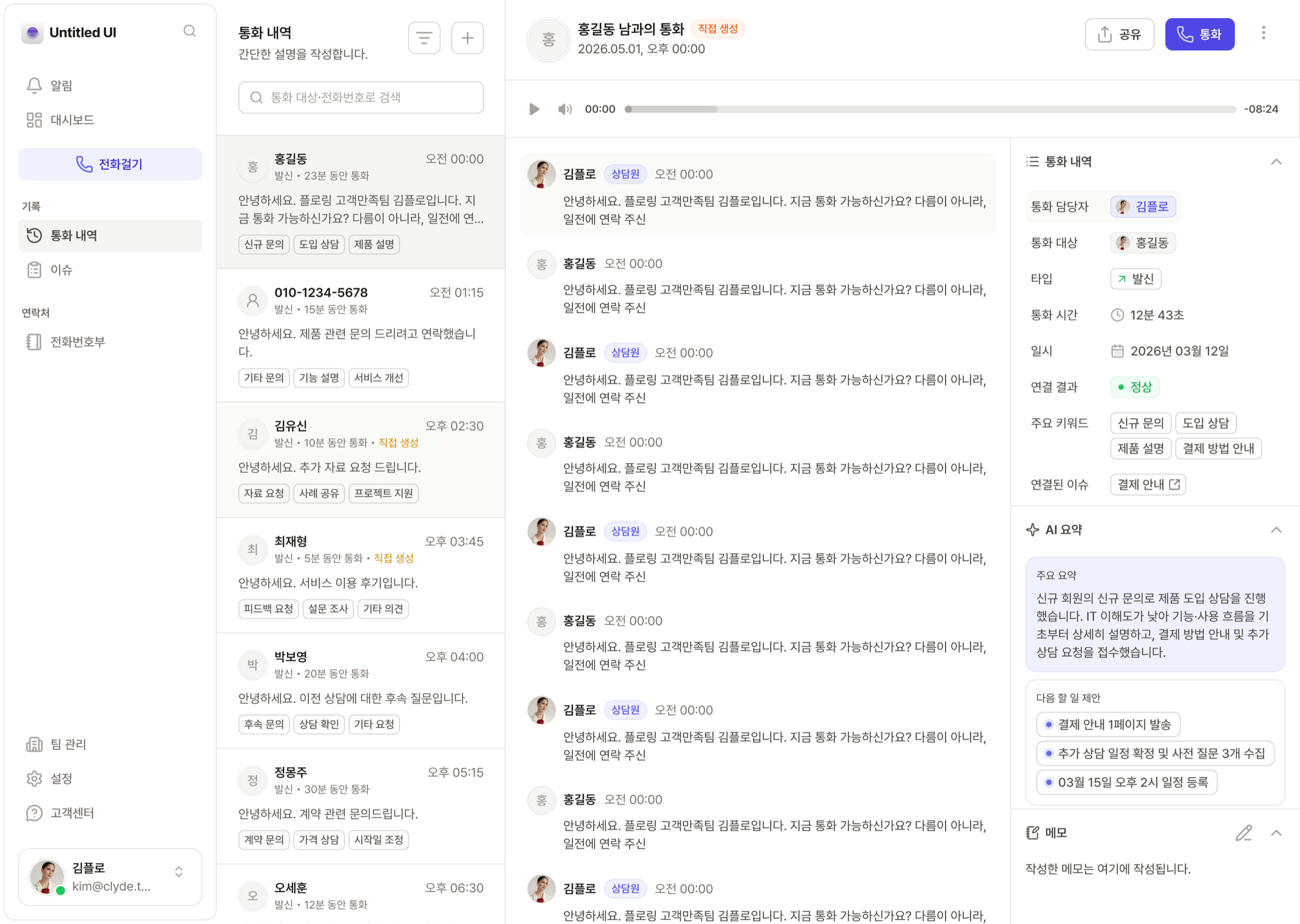
Task: Open the 대시보드 dashboard
Action: click(110, 120)
